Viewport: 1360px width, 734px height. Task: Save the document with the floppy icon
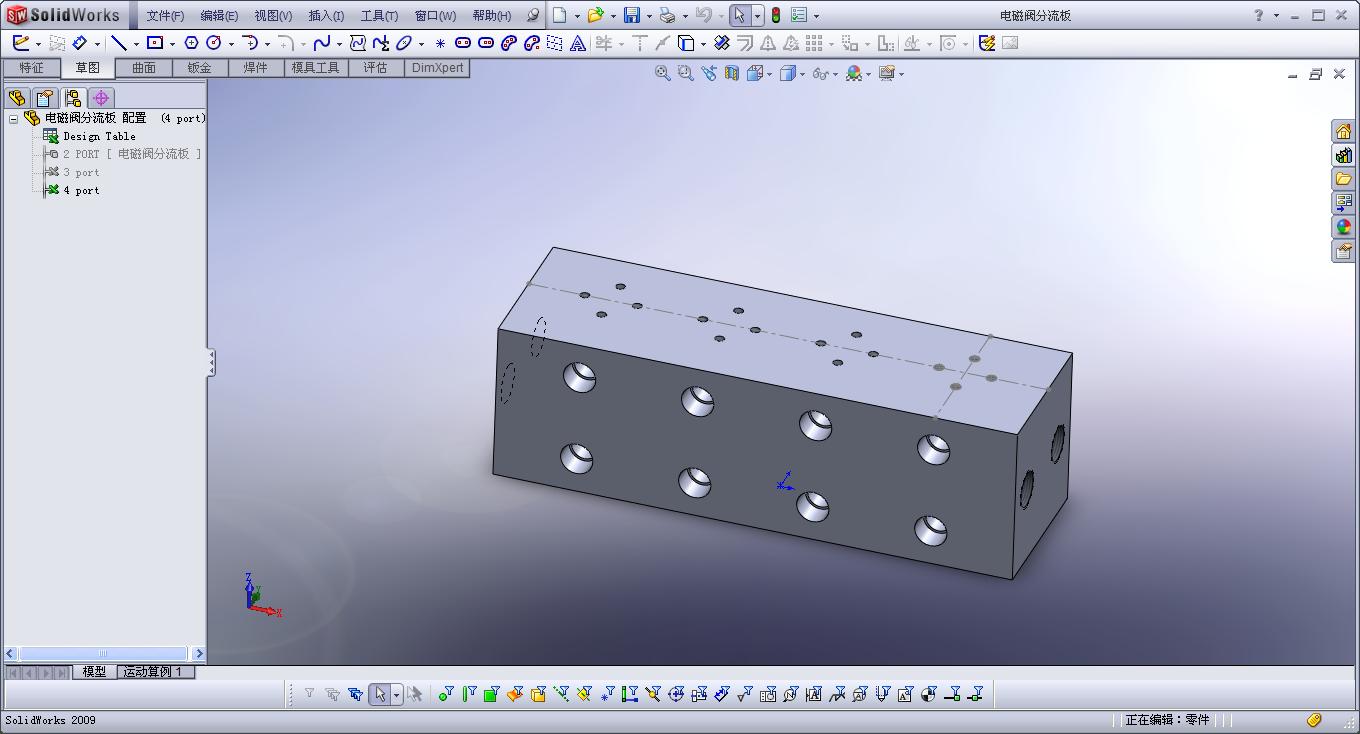click(x=632, y=15)
